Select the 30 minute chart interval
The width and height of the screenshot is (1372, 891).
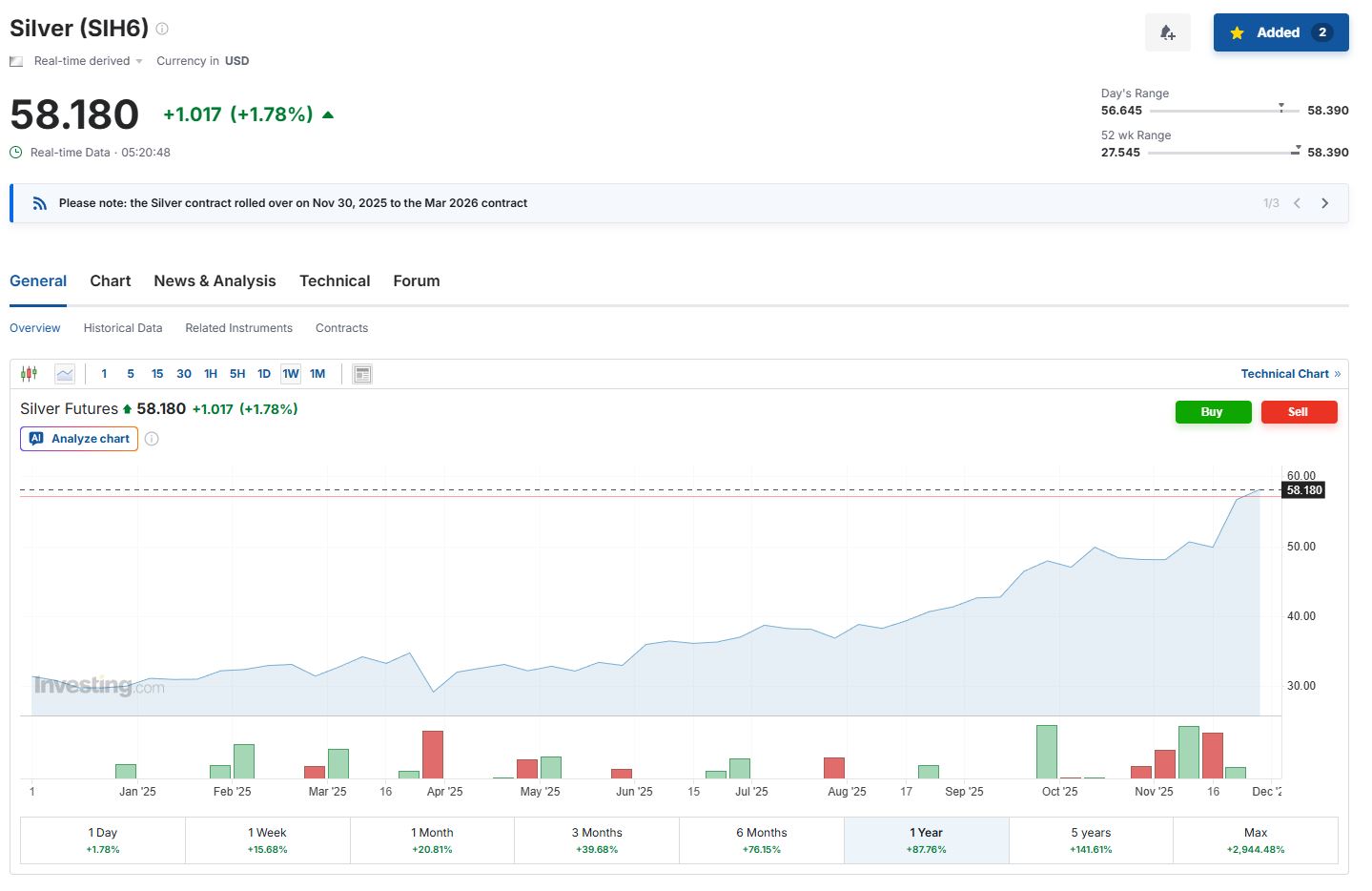click(x=184, y=374)
